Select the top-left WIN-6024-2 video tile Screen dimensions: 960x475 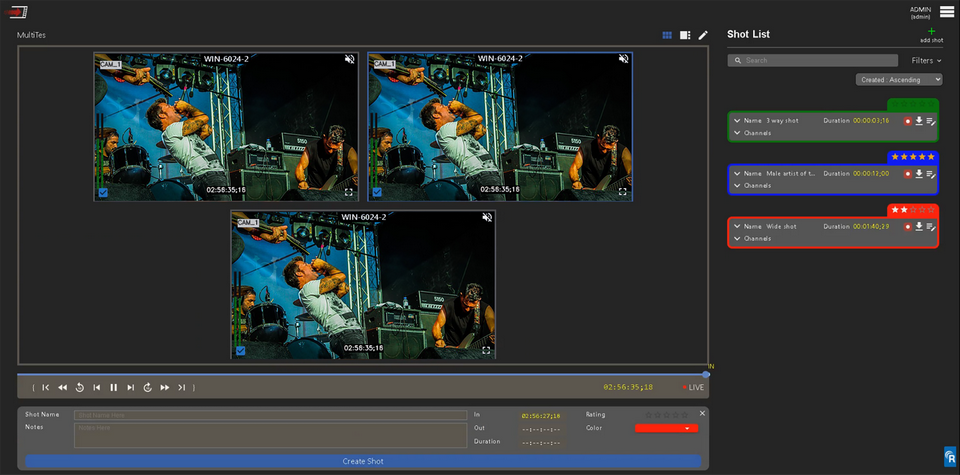[226, 127]
